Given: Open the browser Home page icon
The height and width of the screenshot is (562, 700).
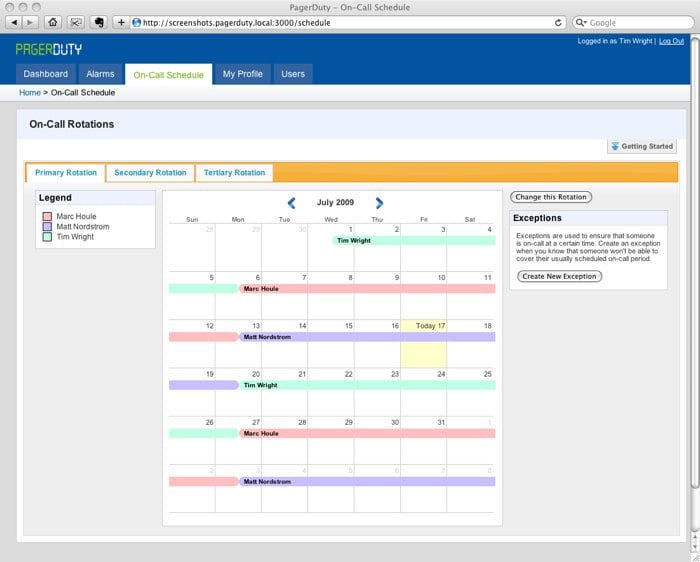Looking at the screenshot, I should (53, 22).
